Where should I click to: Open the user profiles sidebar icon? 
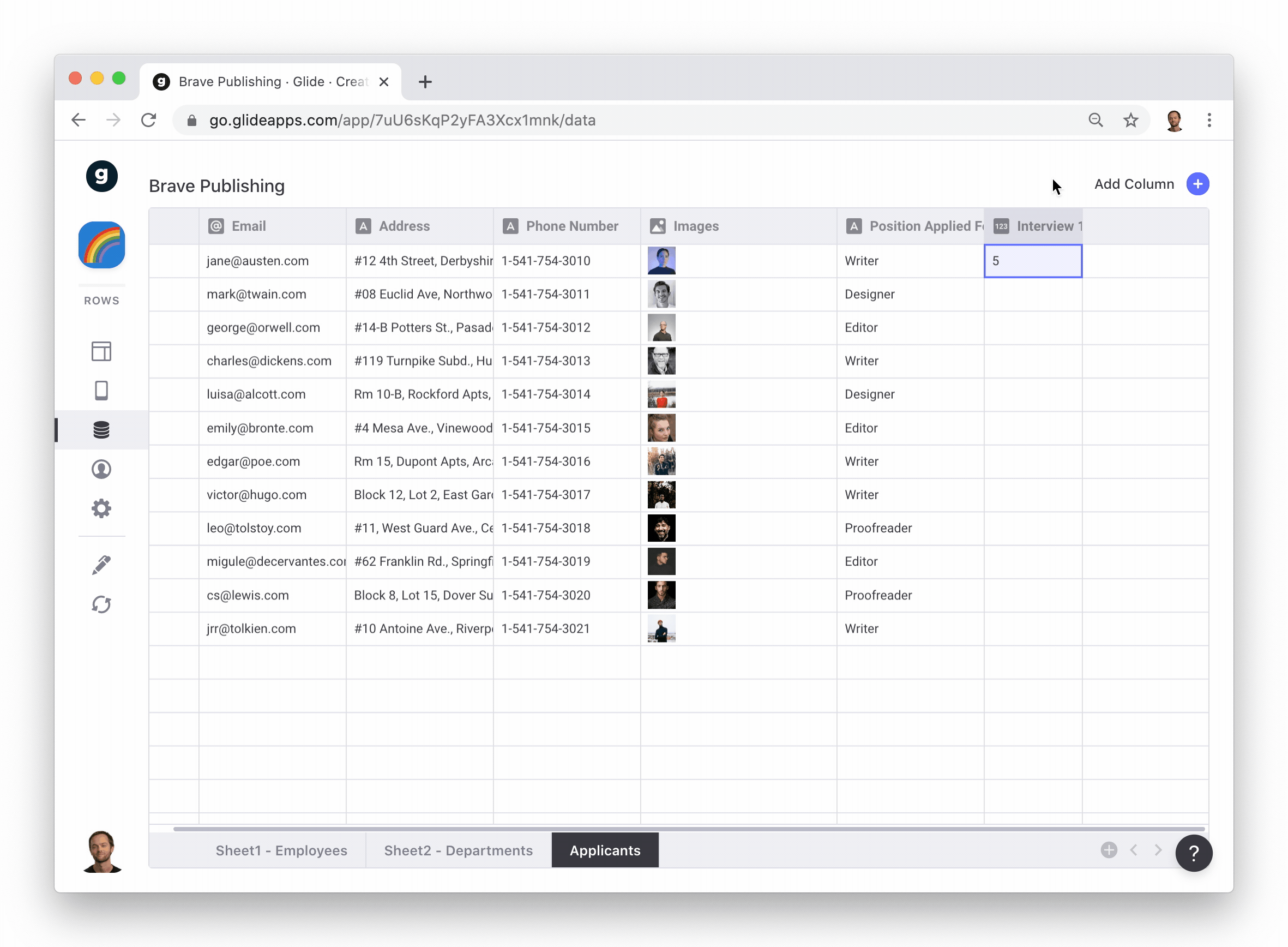click(101, 470)
